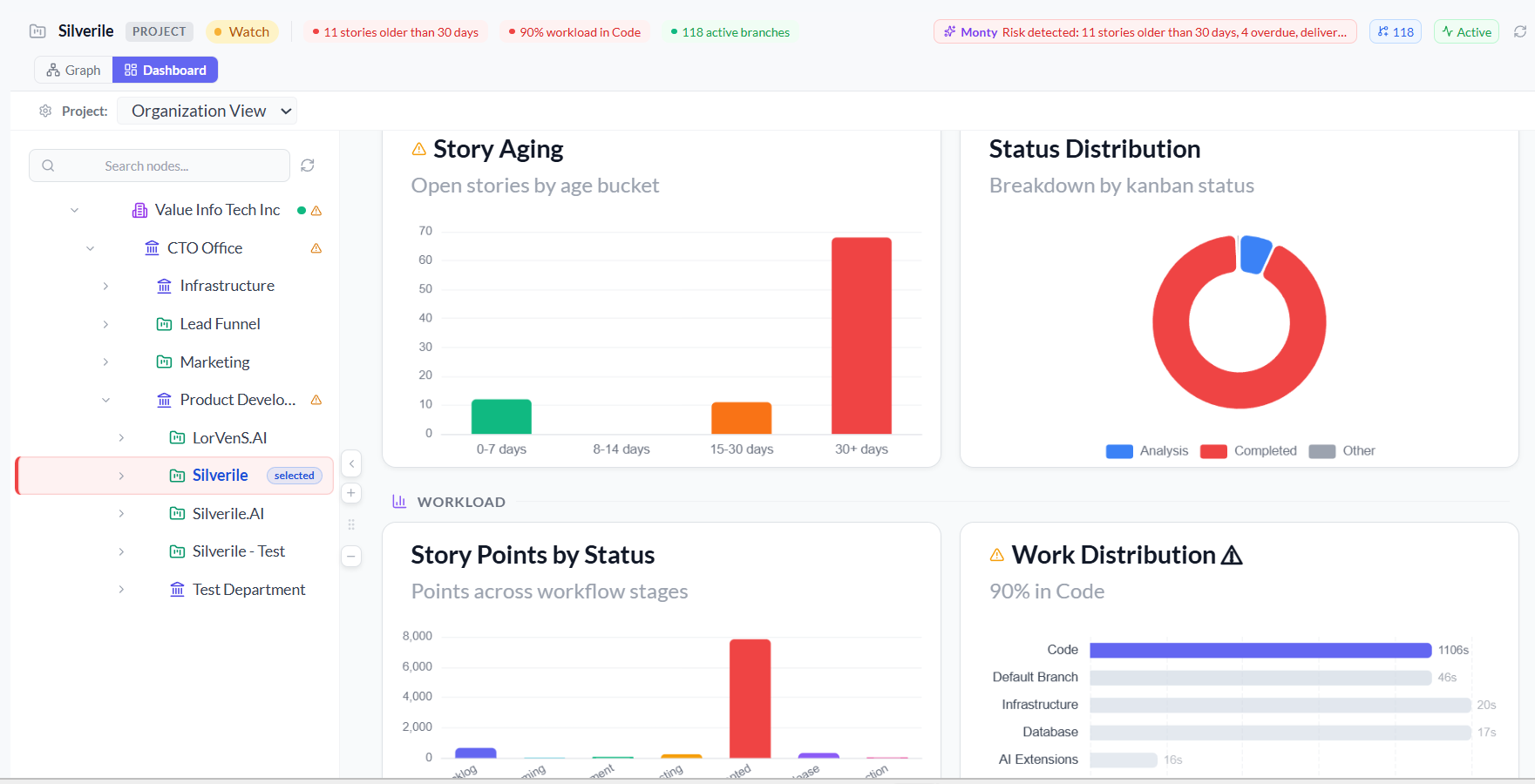Switch to the Graph tab
This screenshot has height=784, width=1535.
point(73,70)
